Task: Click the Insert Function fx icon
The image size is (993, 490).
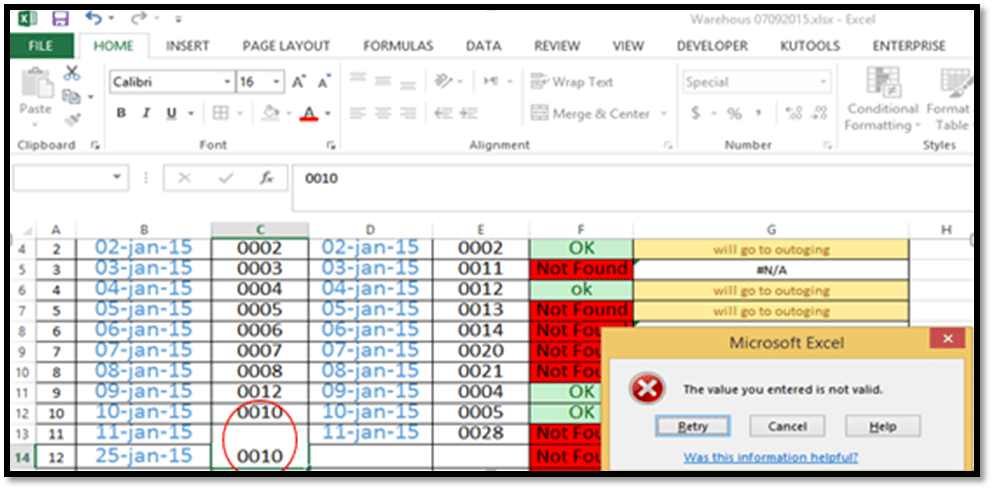Action: (x=267, y=178)
